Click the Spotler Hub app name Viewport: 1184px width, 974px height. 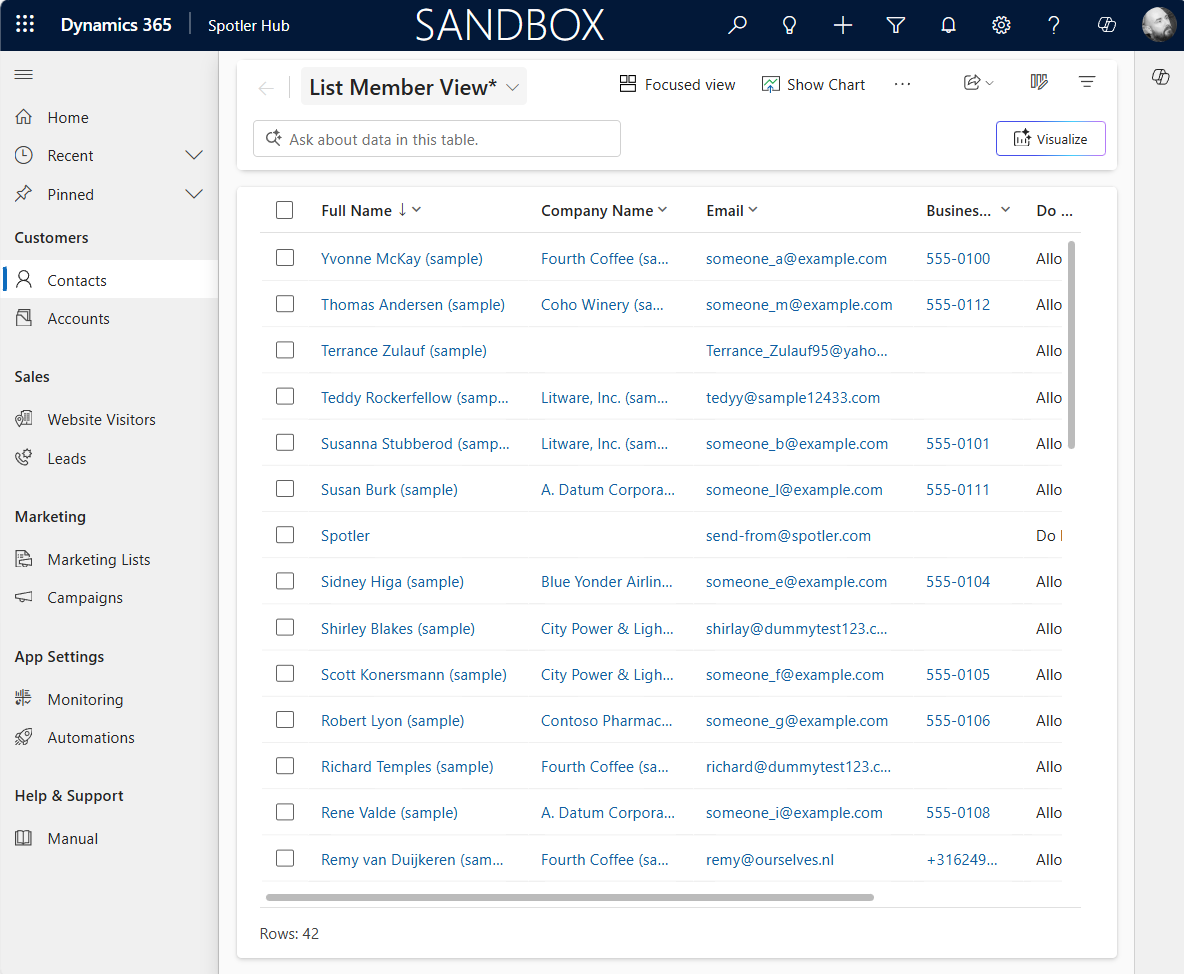point(248,26)
